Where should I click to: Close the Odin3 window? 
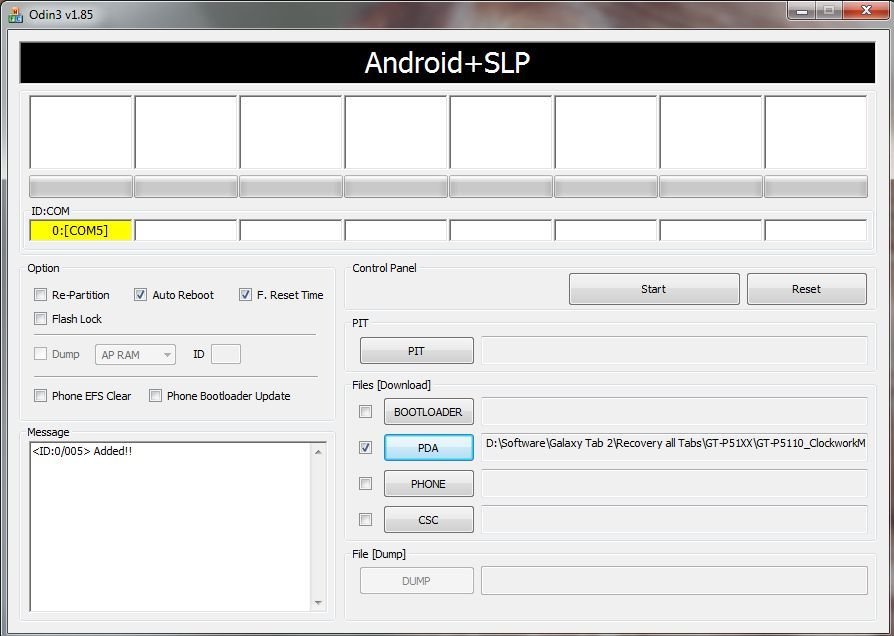tap(866, 11)
